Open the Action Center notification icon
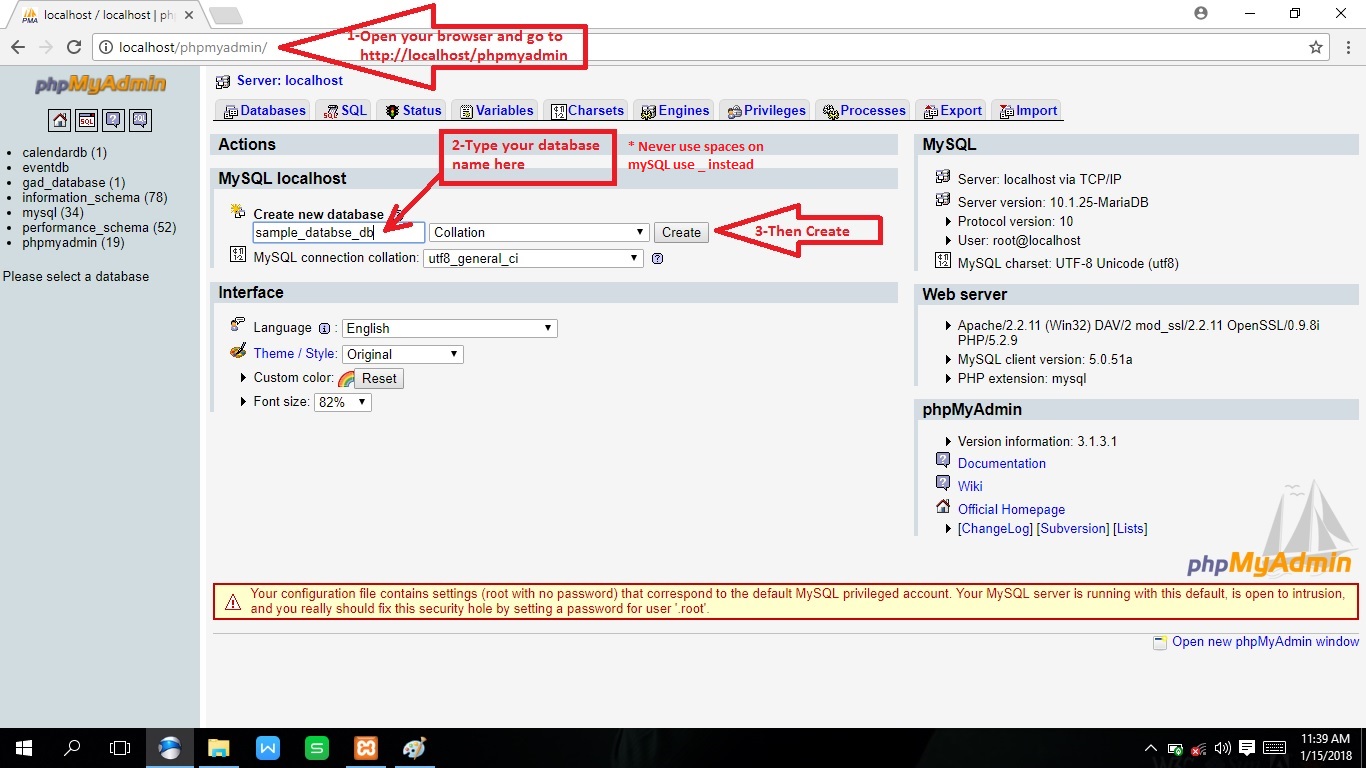 [1247, 748]
